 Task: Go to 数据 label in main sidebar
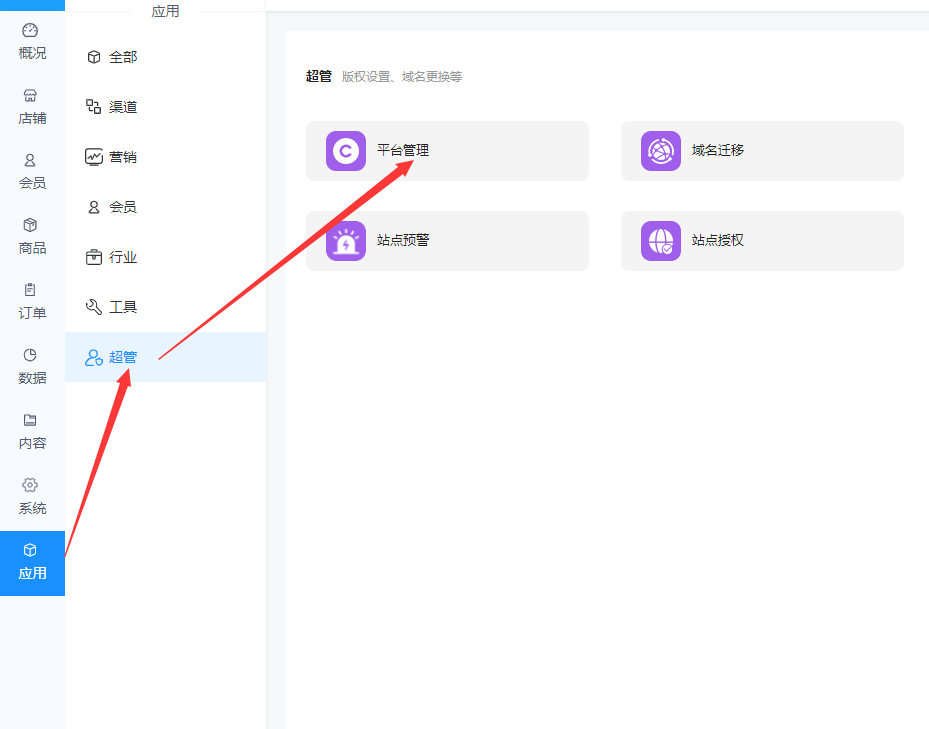32,378
